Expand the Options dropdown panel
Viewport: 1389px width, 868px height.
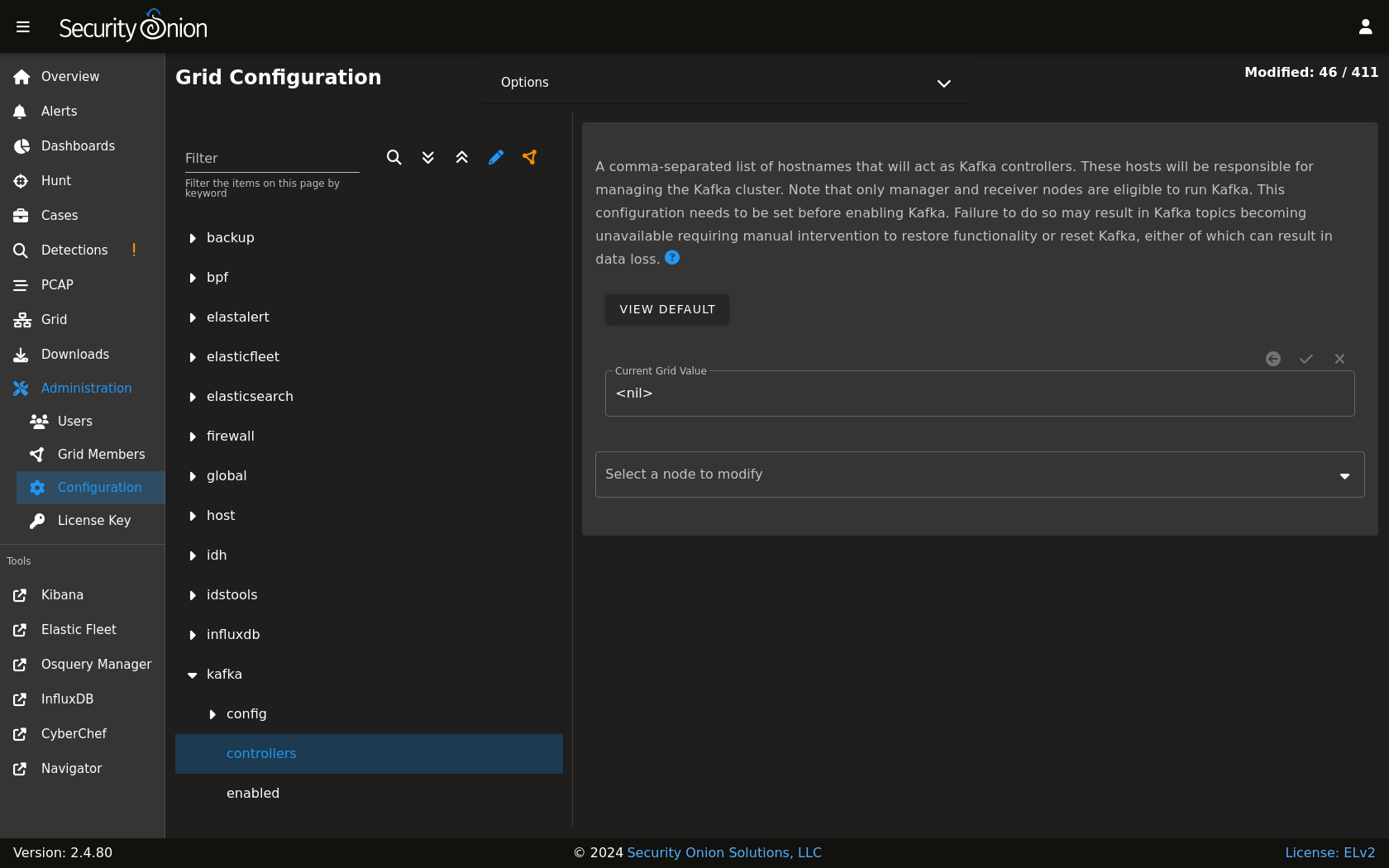click(726, 83)
